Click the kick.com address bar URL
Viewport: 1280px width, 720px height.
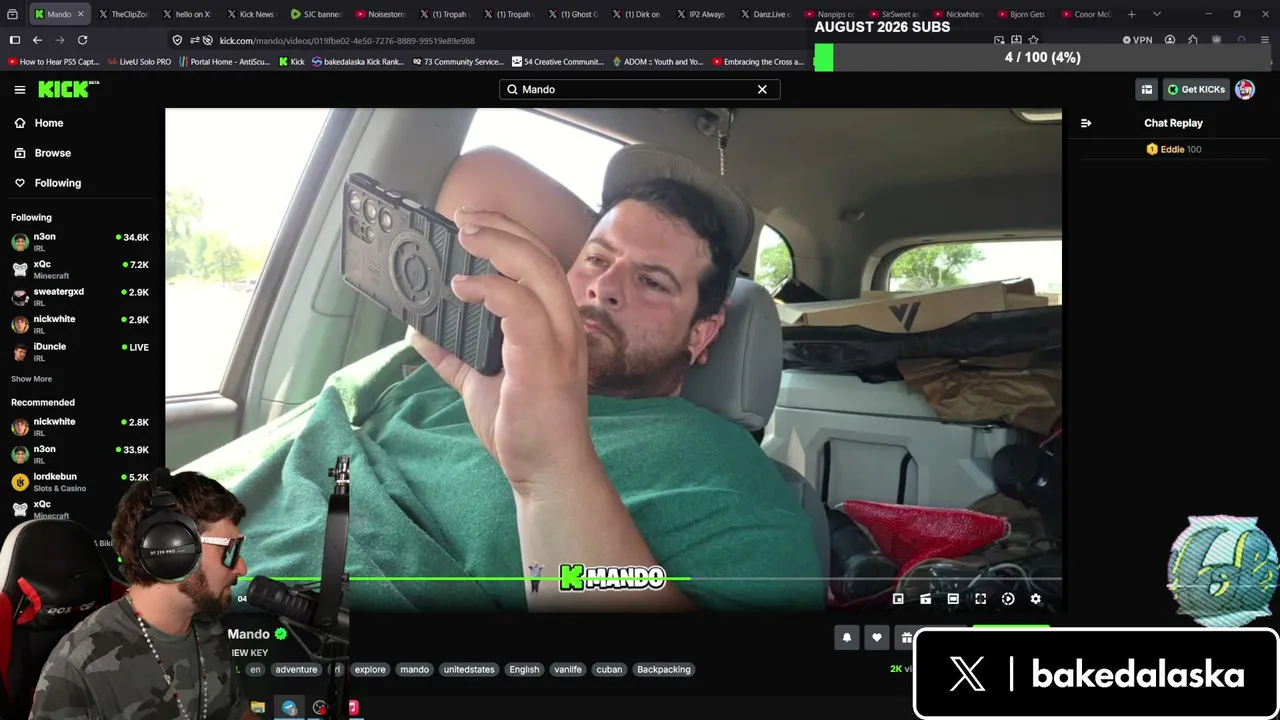coord(347,41)
